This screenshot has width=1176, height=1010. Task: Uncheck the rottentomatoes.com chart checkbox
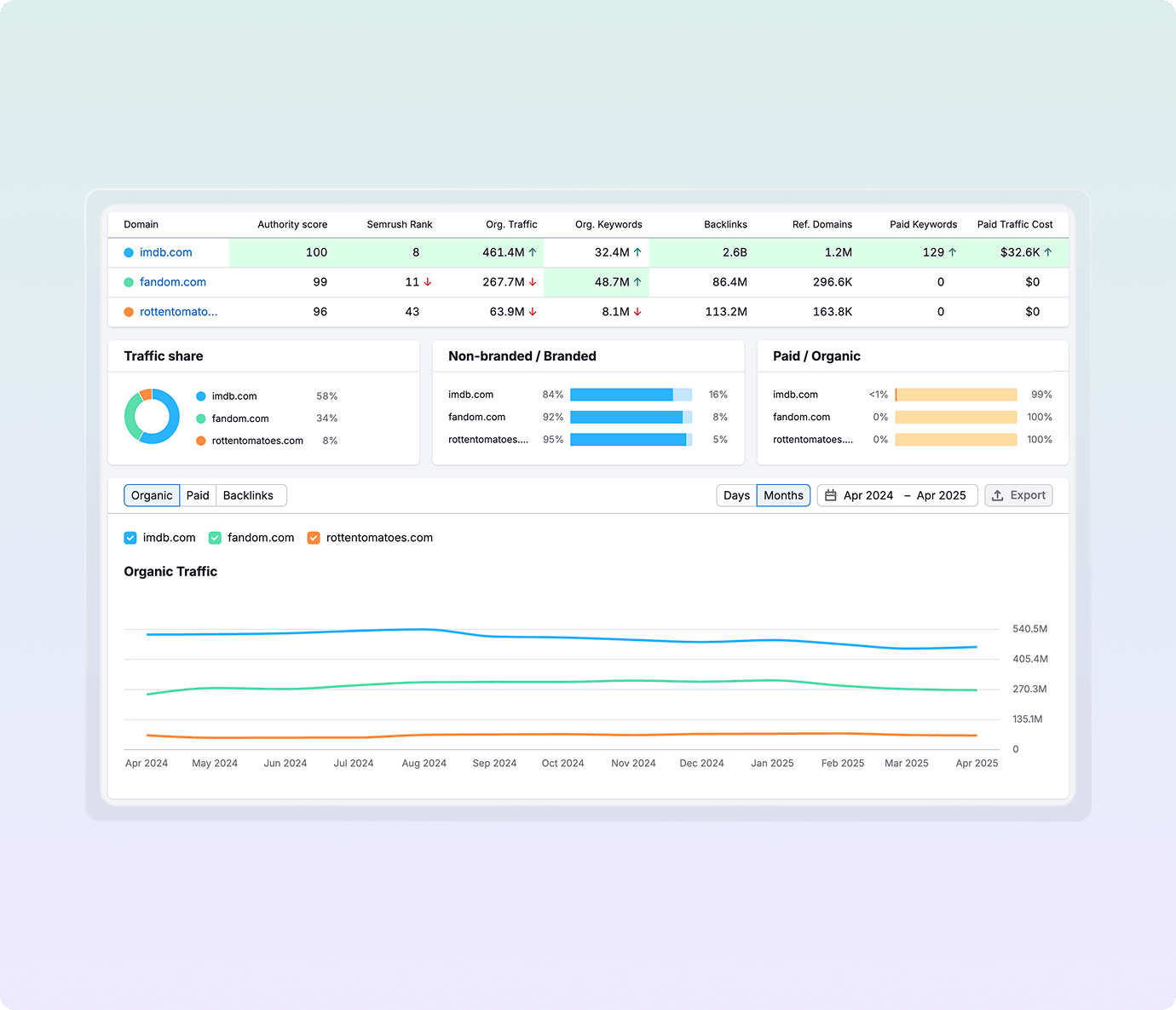[x=314, y=538]
